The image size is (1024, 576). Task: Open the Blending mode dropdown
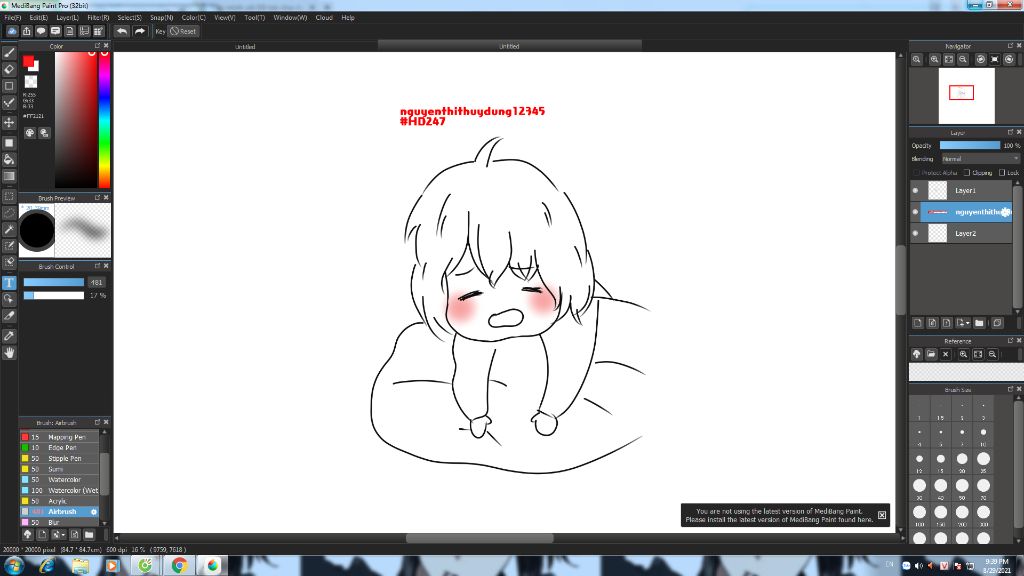[980, 159]
